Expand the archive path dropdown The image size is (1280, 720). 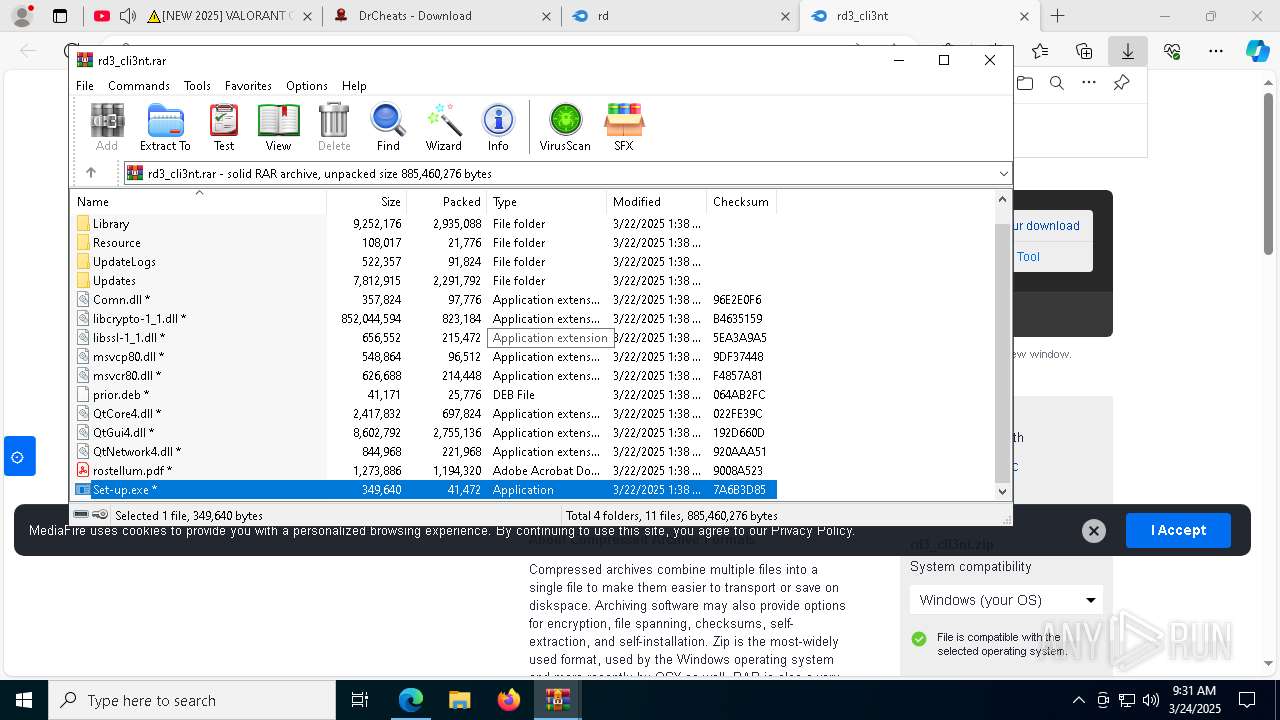click(x=1003, y=173)
